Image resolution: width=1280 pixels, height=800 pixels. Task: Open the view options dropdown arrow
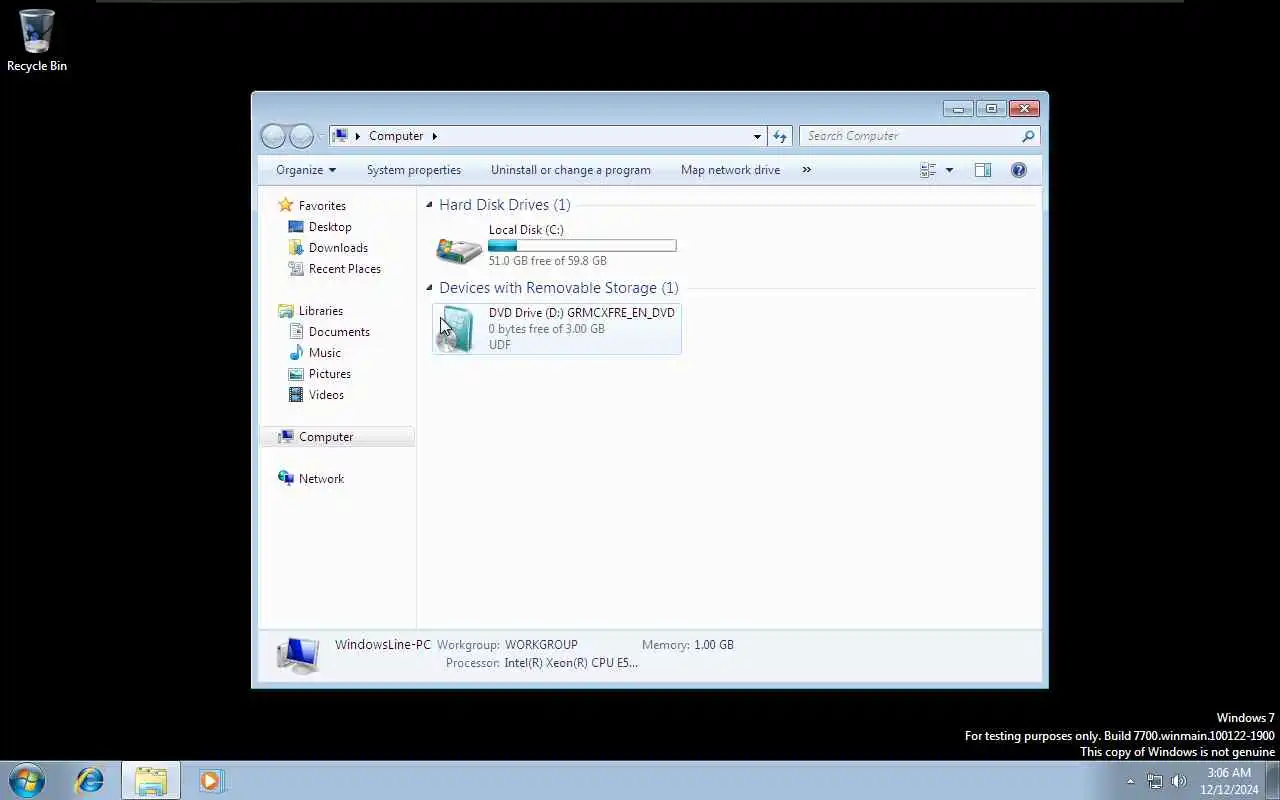949,170
